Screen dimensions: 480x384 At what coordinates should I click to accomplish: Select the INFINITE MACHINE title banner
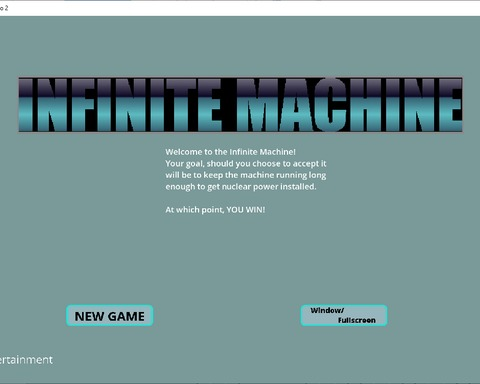click(x=240, y=105)
